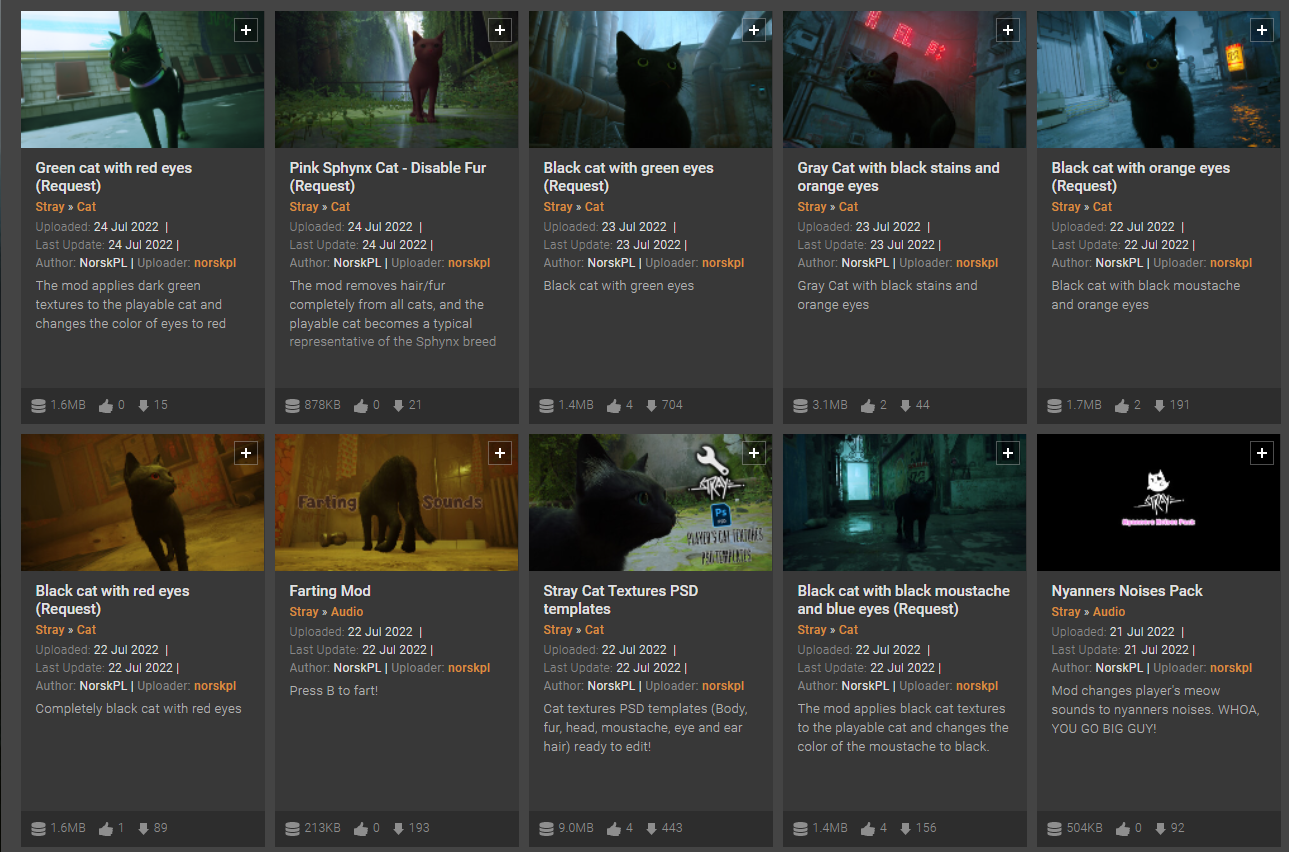Click Stray category on Pink Sphynx Cat card
The height and width of the screenshot is (852, 1289).
pyautogui.click(x=304, y=207)
